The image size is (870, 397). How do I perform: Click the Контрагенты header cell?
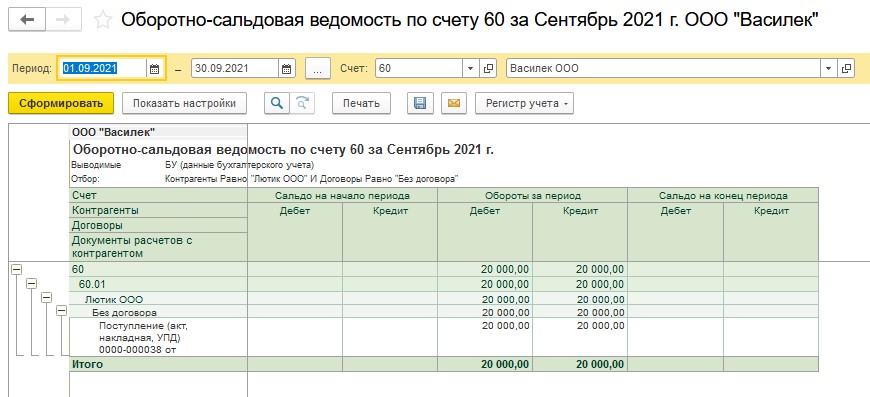158,211
